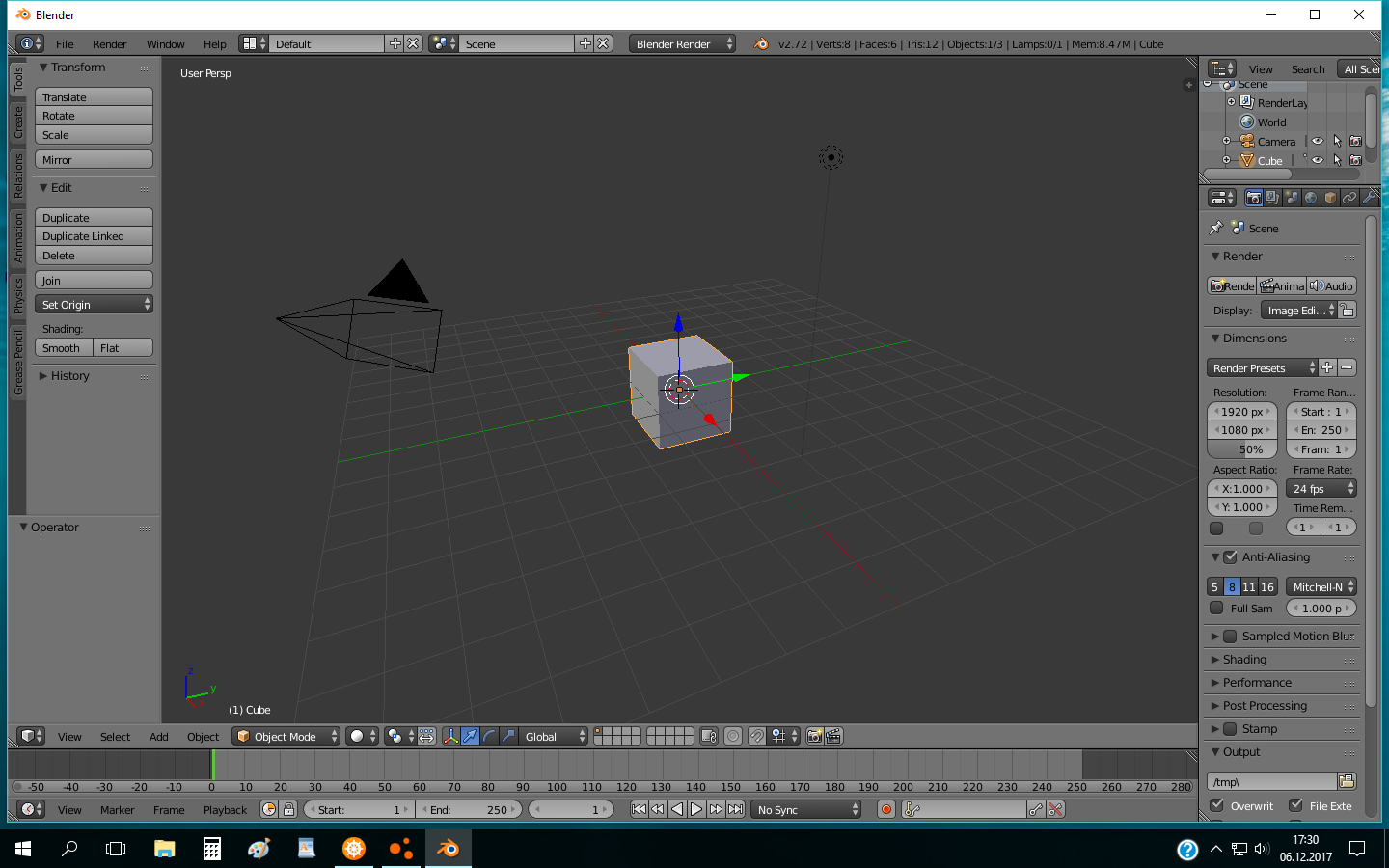Open the No Sync dropdown
Image resolution: width=1389 pixels, height=868 pixels.
(x=805, y=809)
